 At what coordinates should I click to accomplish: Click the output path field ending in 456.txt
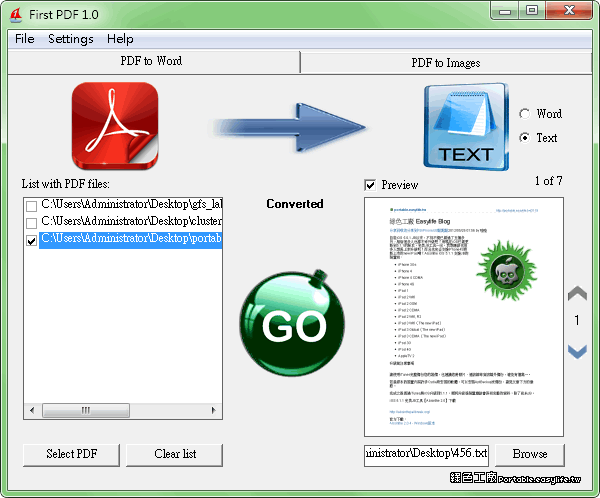coord(426,455)
